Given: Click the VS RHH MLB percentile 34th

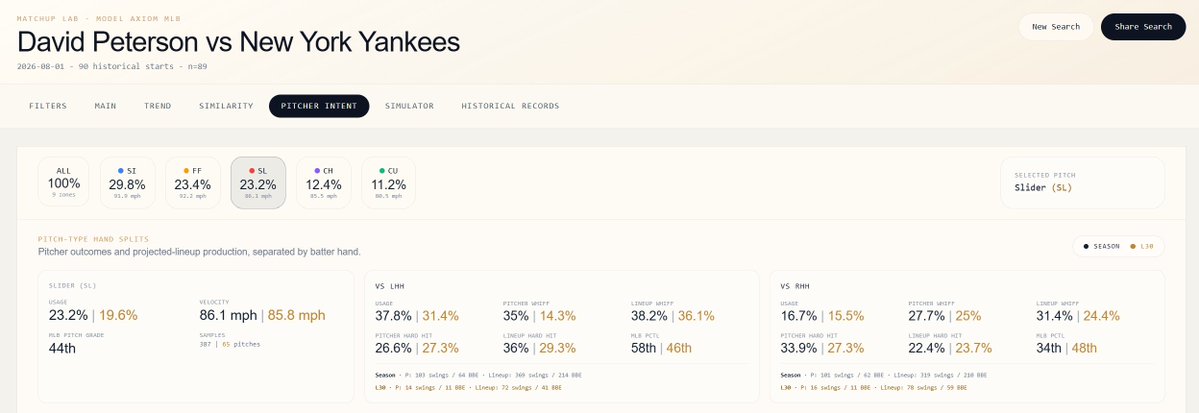Looking at the screenshot, I should pos(1050,348).
